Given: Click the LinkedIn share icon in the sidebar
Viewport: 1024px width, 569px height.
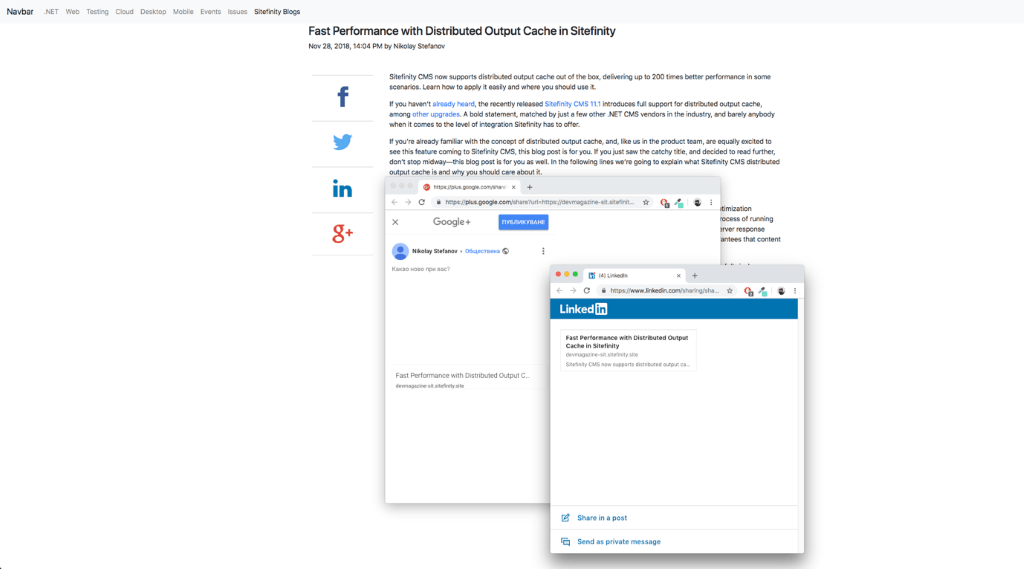Looking at the screenshot, I should (x=342, y=189).
